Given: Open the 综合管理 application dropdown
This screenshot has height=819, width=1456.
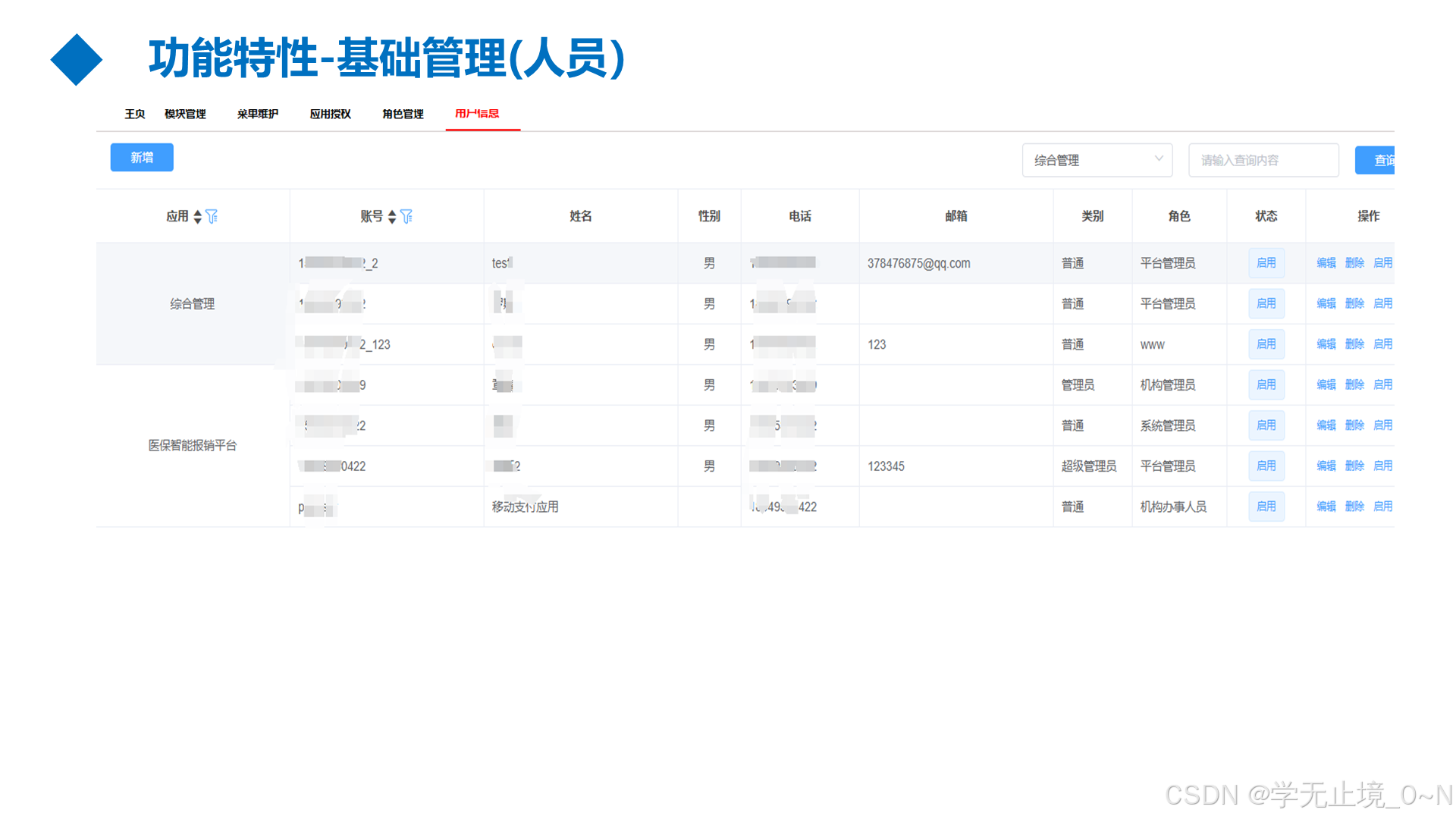Looking at the screenshot, I should (1097, 160).
